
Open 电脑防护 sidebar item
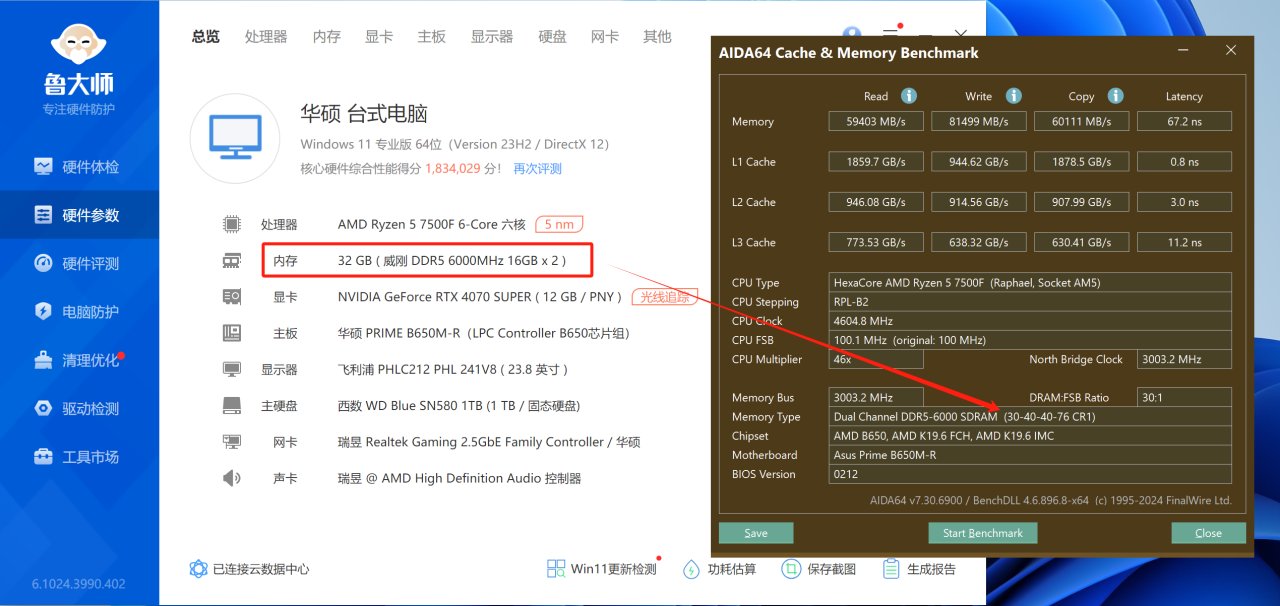(79, 312)
